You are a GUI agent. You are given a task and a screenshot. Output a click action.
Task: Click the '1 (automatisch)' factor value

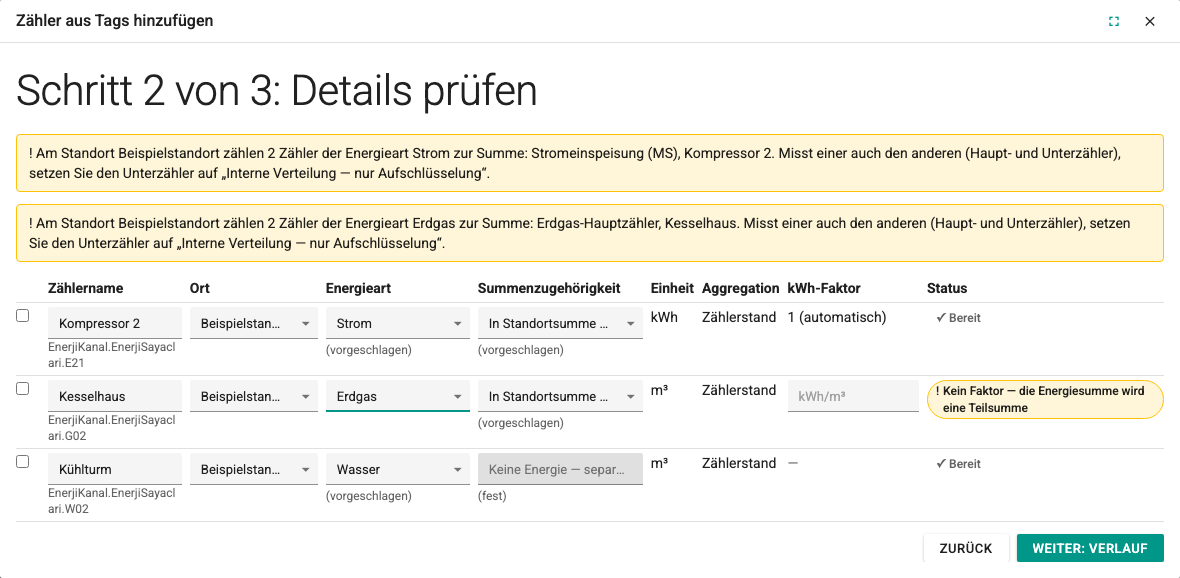tap(837, 318)
